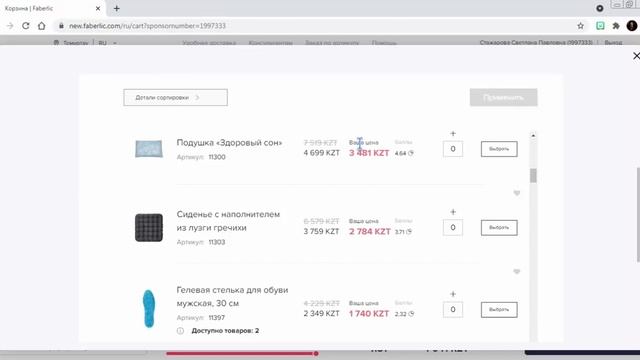The height and width of the screenshot is (360, 640).
Task: Open the blue gel insole thumbnail
Action: coord(149,309)
